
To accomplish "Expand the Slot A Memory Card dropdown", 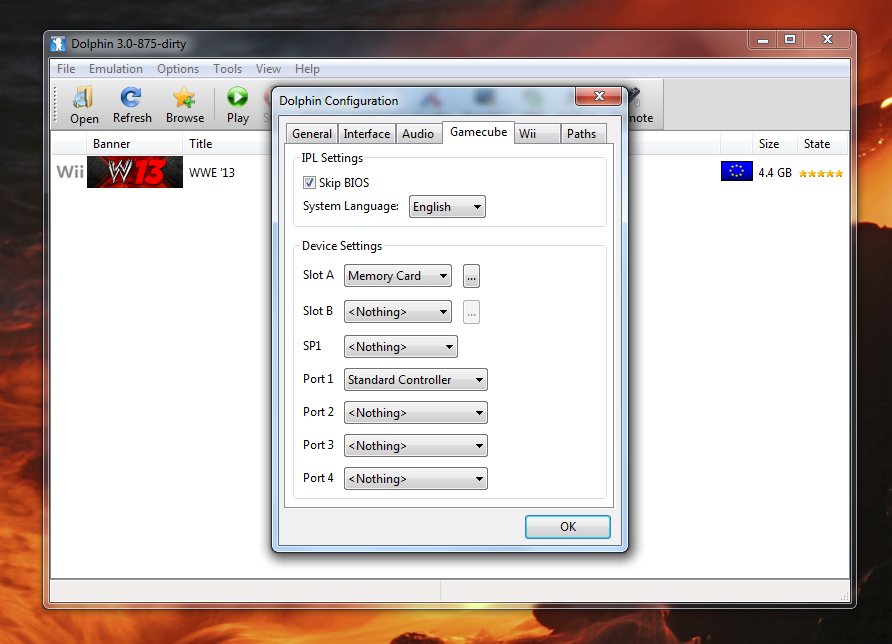I will pos(397,275).
